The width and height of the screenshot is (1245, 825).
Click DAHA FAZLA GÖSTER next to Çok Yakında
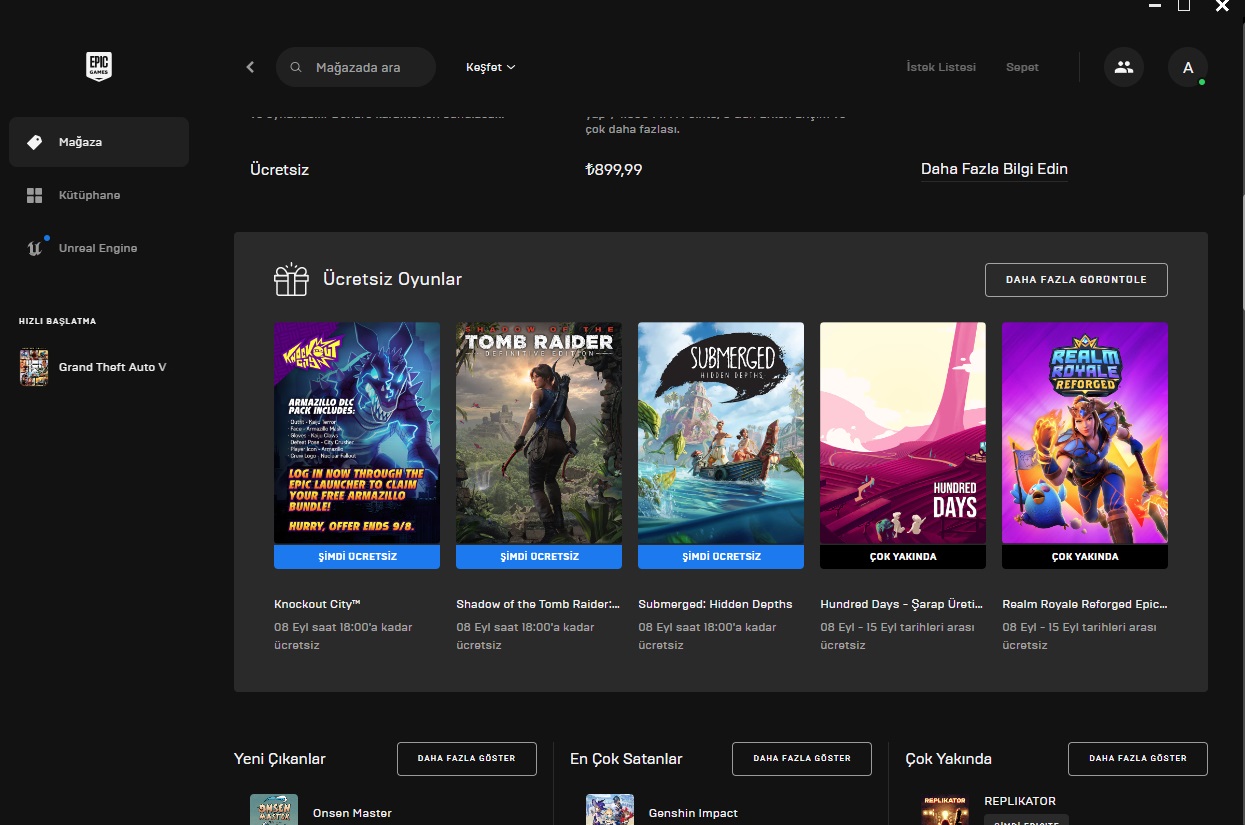coord(1138,759)
